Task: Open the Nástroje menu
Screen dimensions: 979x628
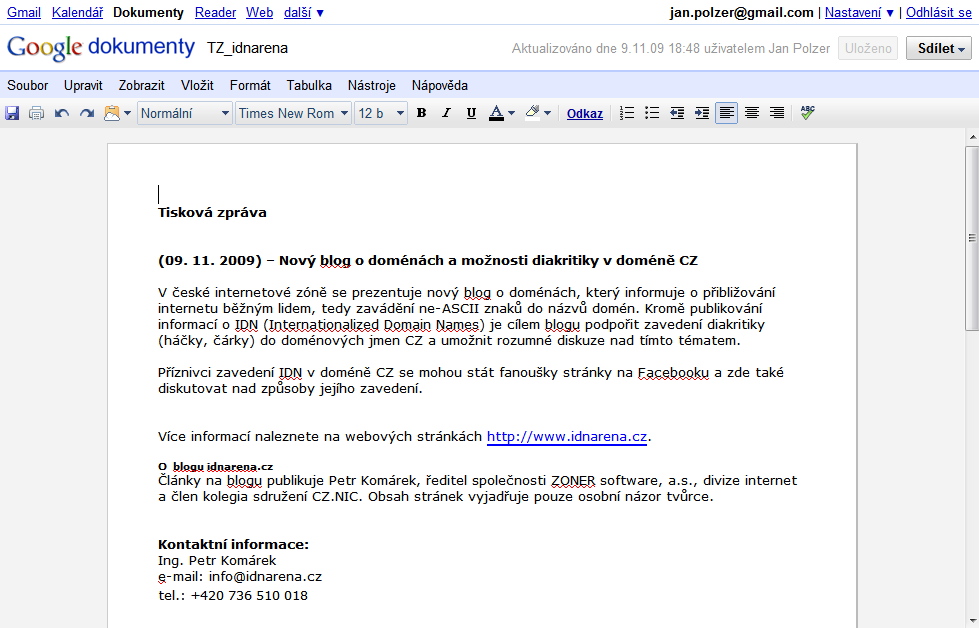Action: pyautogui.click(x=371, y=85)
